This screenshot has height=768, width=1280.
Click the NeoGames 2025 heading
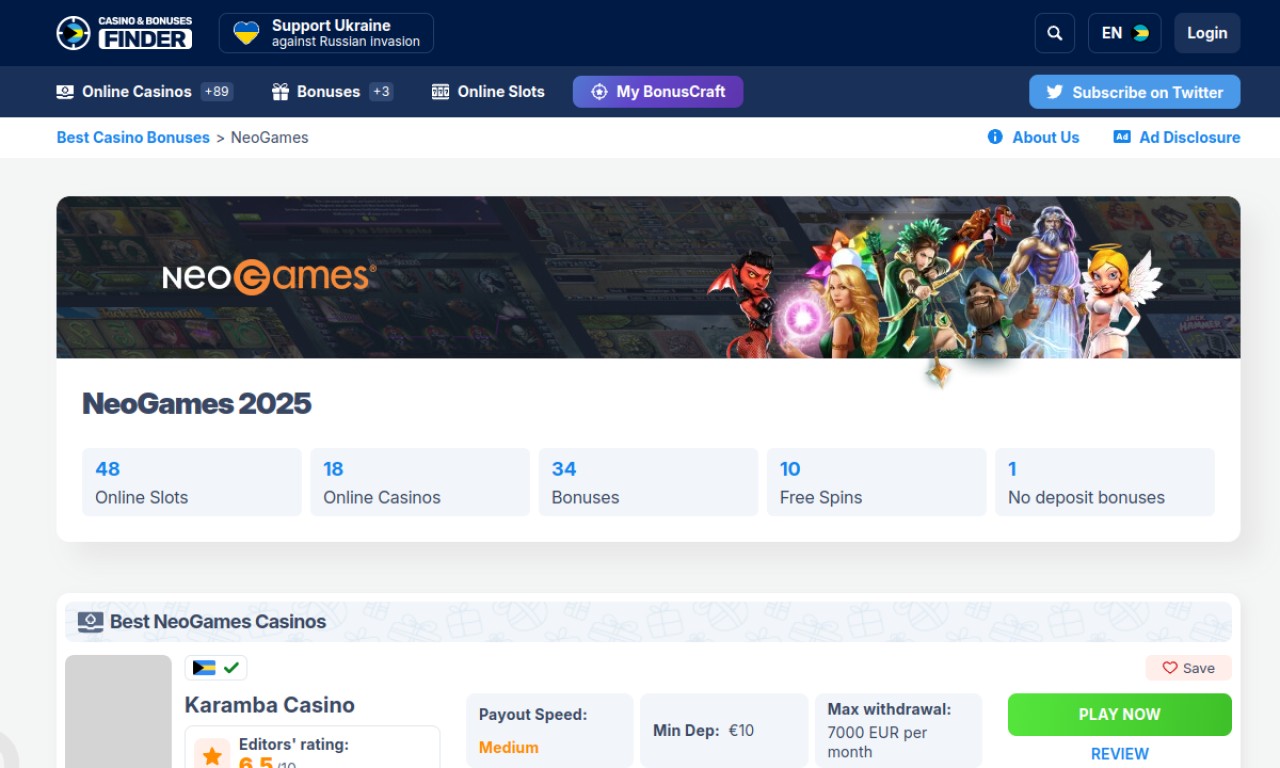(x=197, y=404)
